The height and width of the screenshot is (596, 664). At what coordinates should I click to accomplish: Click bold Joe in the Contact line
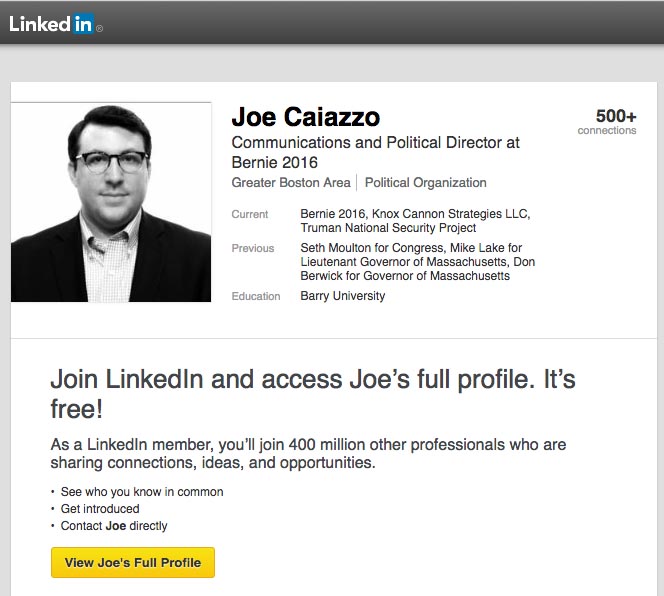[115, 526]
